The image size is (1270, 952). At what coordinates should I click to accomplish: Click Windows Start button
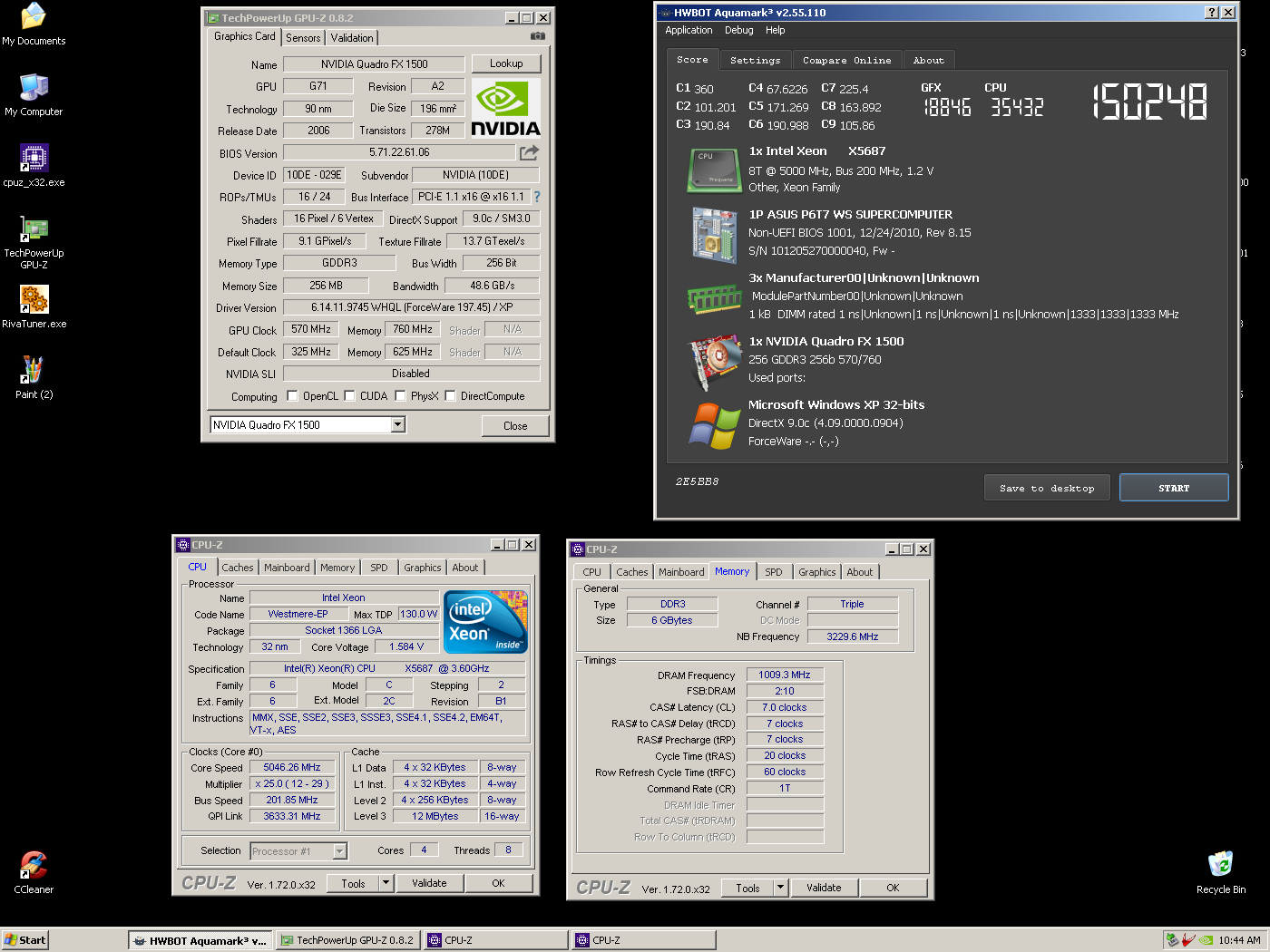point(24,940)
